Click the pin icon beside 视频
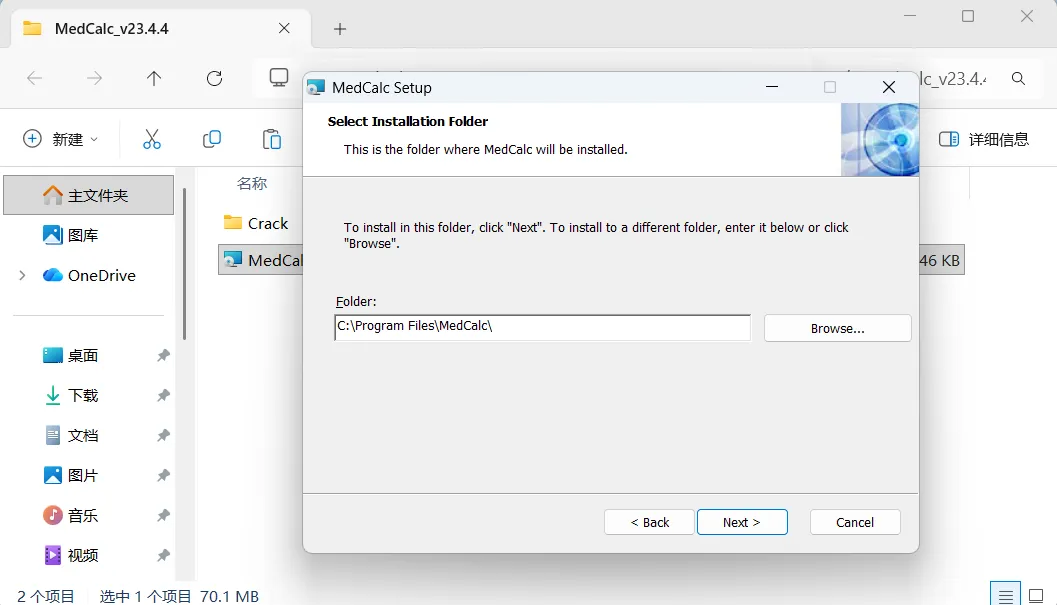1057x605 pixels. pyautogui.click(x=163, y=555)
